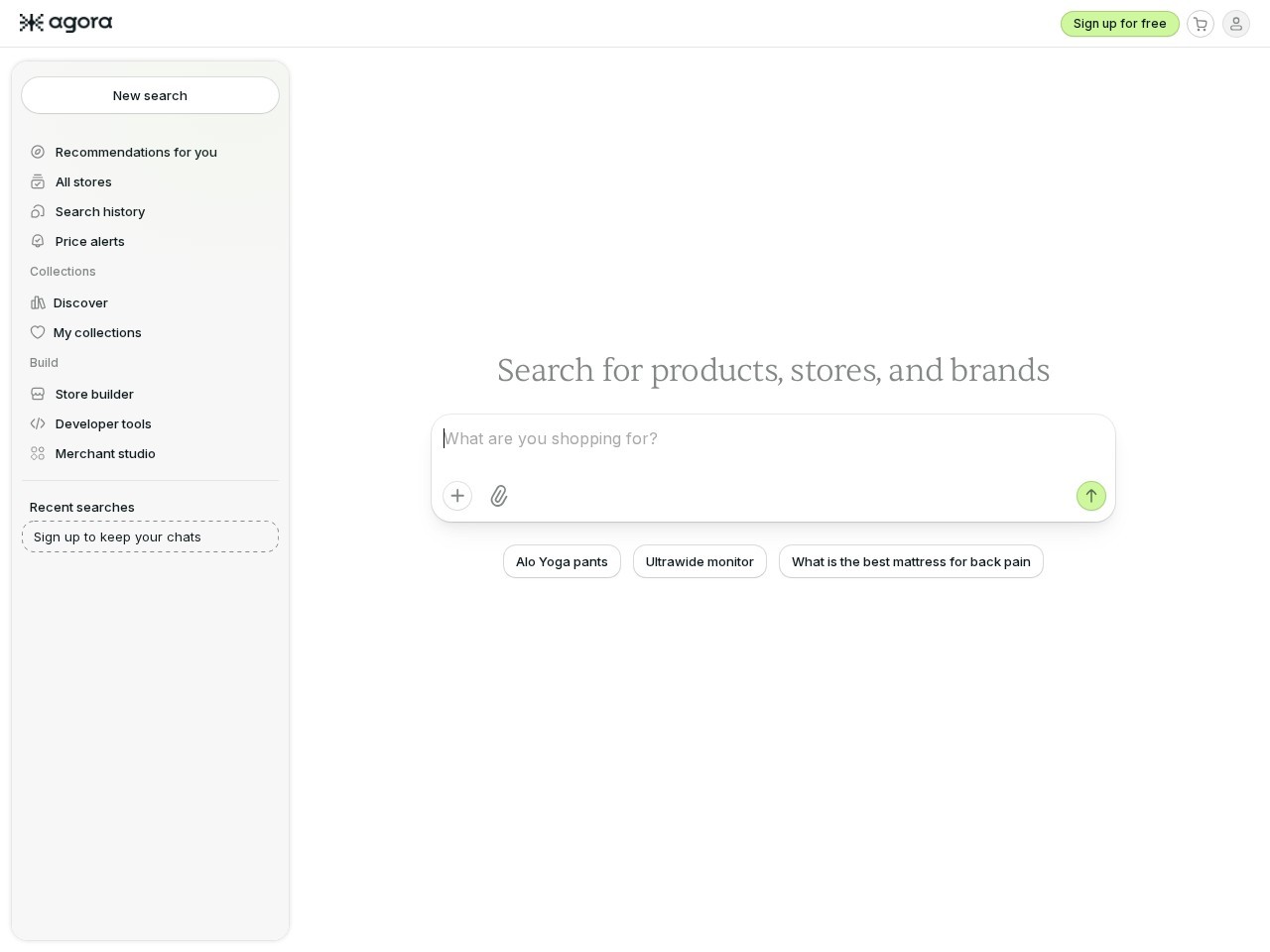
Task: Click the My collections heart icon
Action: (x=38, y=332)
